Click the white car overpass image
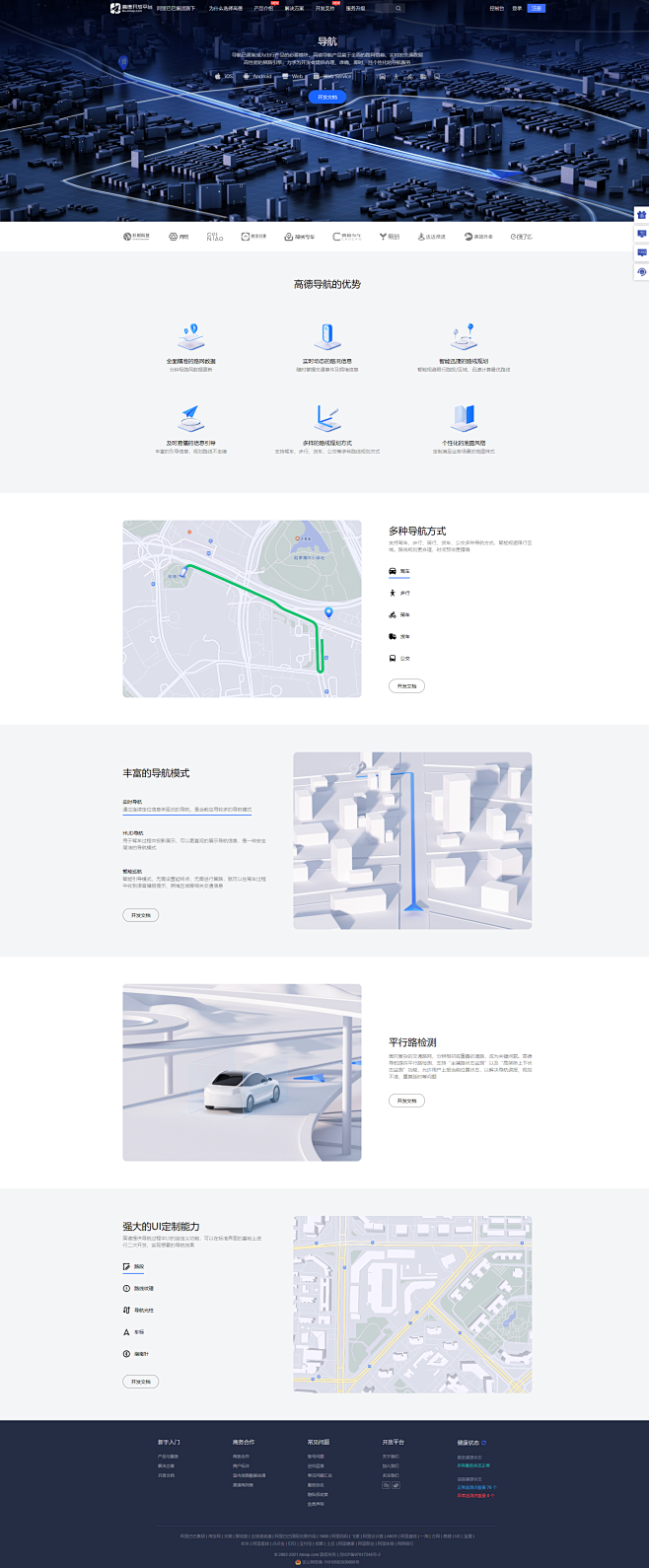The height and width of the screenshot is (1568, 649). (242, 1072)
